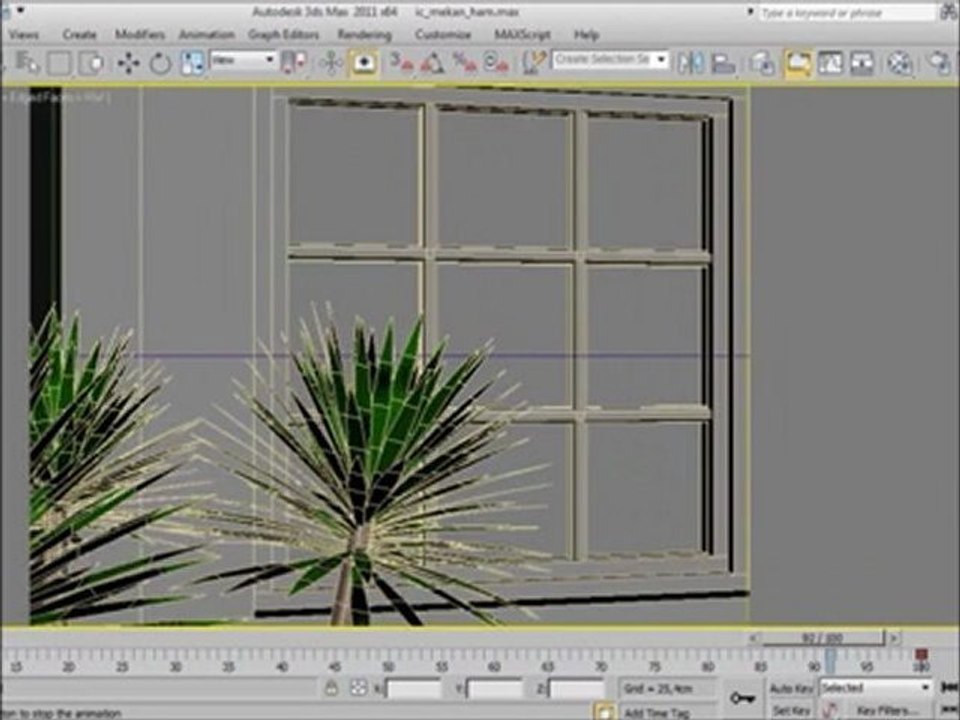Image resolution: width=960 pixels, height=720 pixels.
Task: Open the Views menu
Action: (24, 35)
